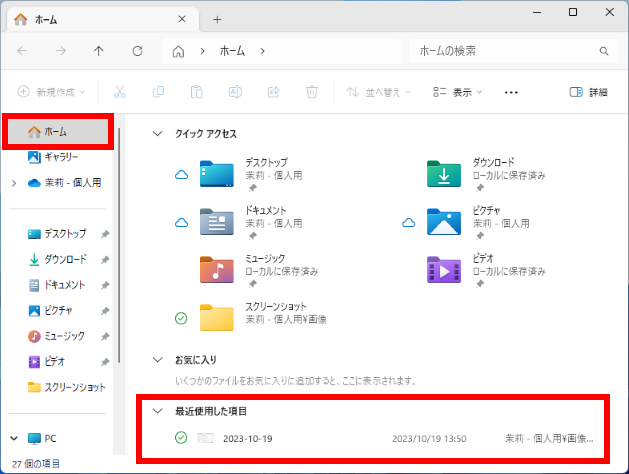
Task: Open the three-dots more options menu
Action: tap(511, 93)
